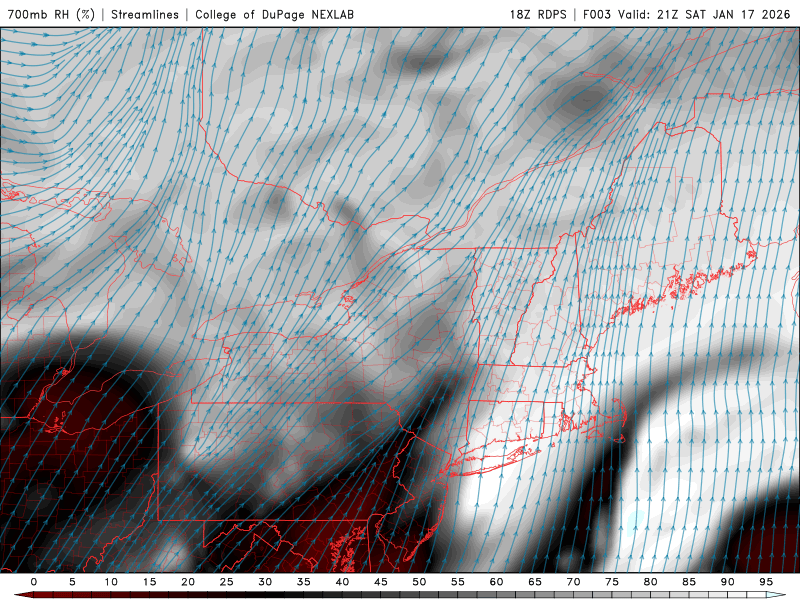Image resolution: width=800 pixels, height=600 pixels.
Task: Click the "65" colorbar label
Action: pos(535,582)
